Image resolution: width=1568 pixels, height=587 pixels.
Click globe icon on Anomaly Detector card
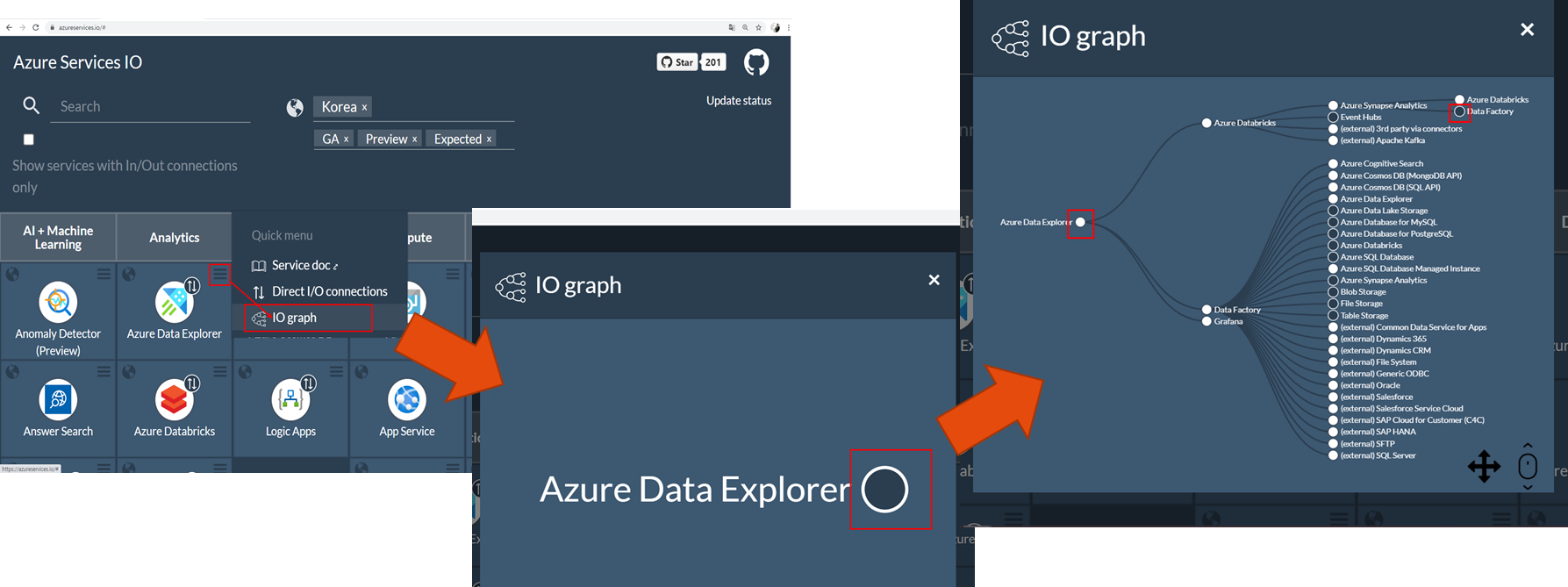coord(12,275)
